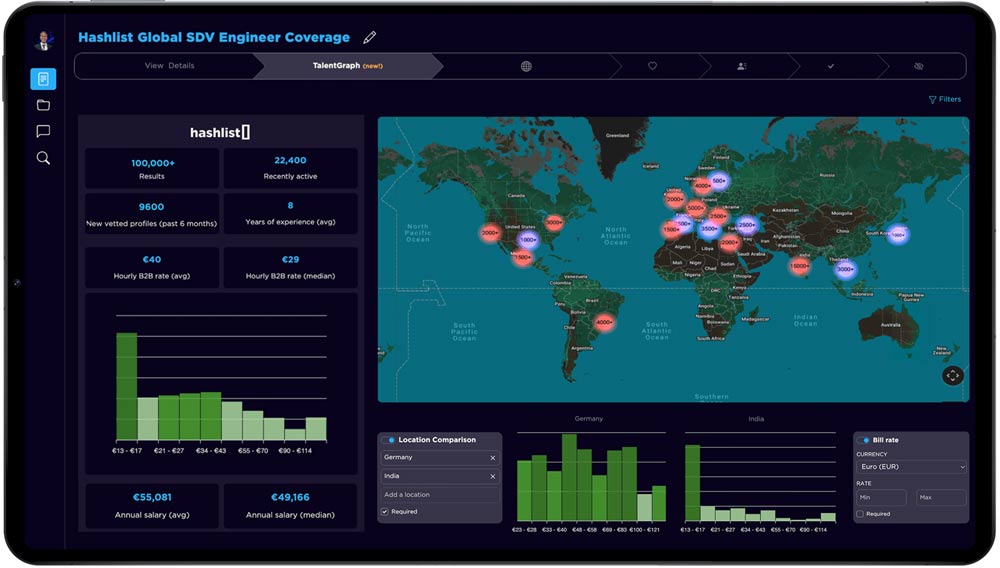The image size is (1000, 568).
Task: Select the TalentGraph tab
Action: point(348,66)
